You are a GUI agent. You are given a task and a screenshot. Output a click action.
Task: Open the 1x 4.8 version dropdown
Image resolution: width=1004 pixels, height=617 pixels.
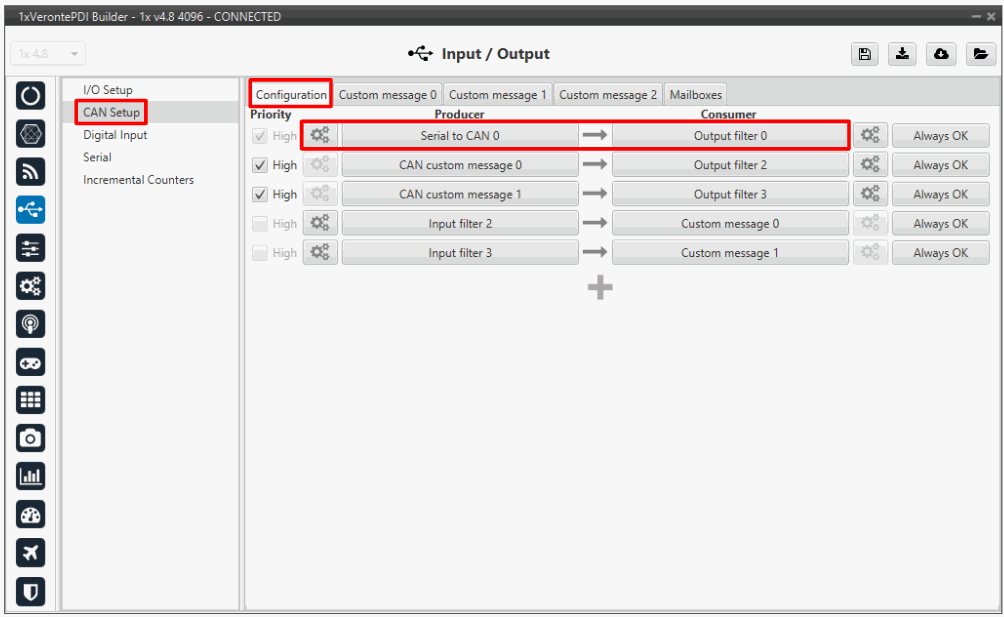coord(48,54)
